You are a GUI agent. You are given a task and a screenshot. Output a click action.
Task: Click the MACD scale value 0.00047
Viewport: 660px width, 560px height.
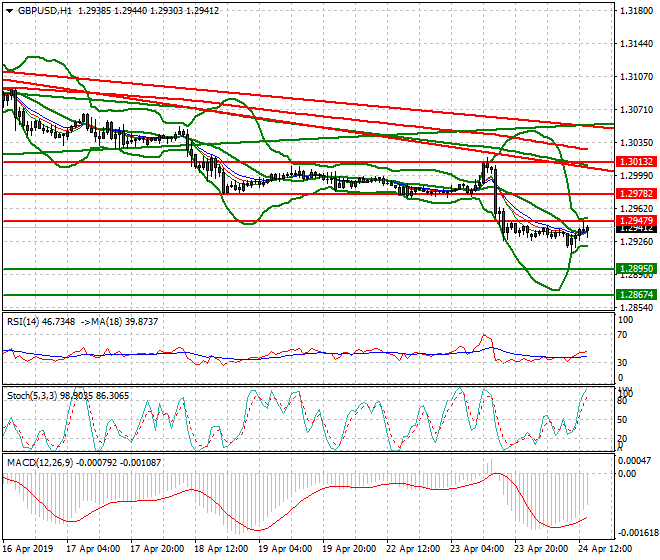[x=634, y=461]
